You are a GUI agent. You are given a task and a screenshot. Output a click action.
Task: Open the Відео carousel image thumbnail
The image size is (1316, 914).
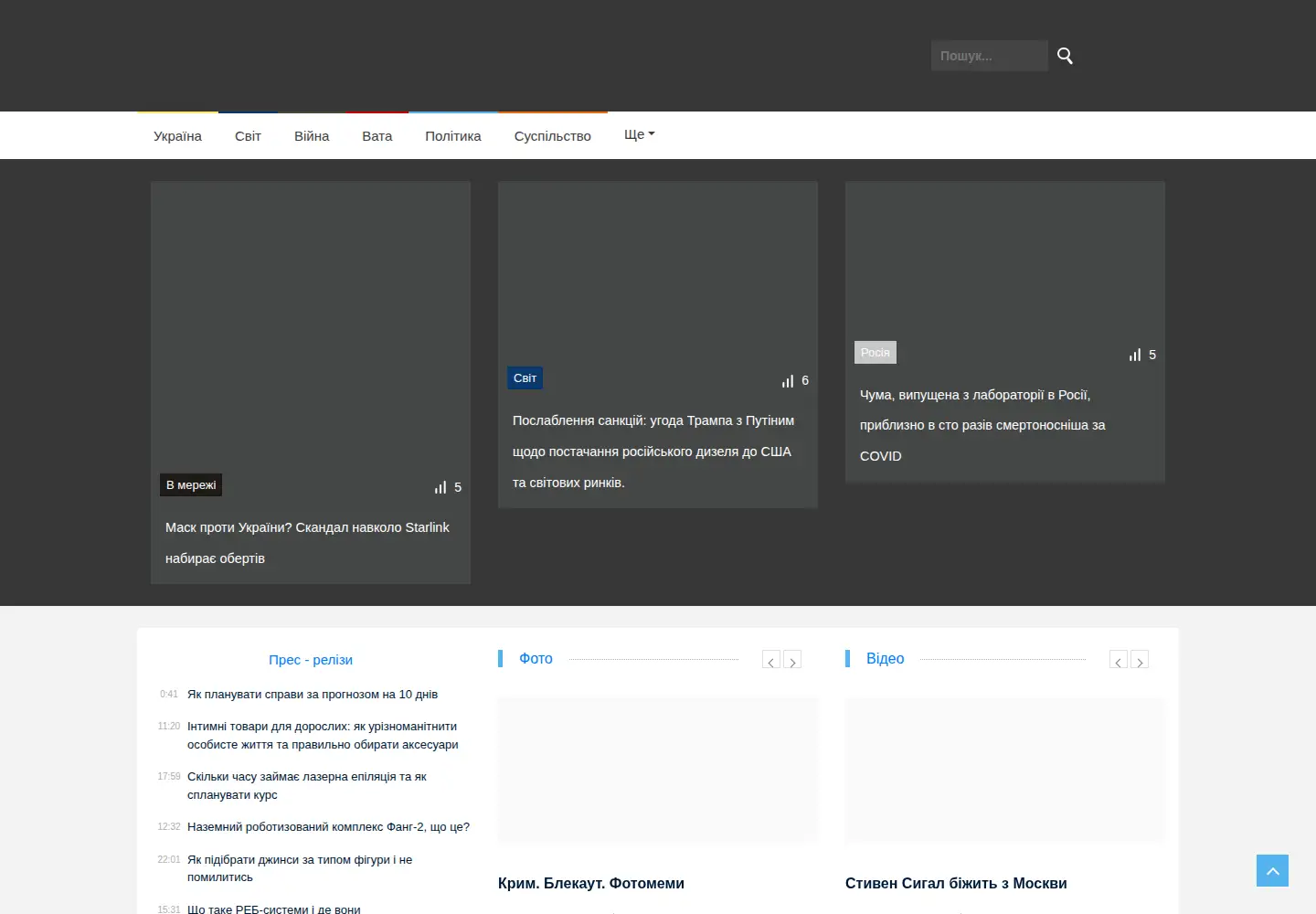[x=1005, y=771]
